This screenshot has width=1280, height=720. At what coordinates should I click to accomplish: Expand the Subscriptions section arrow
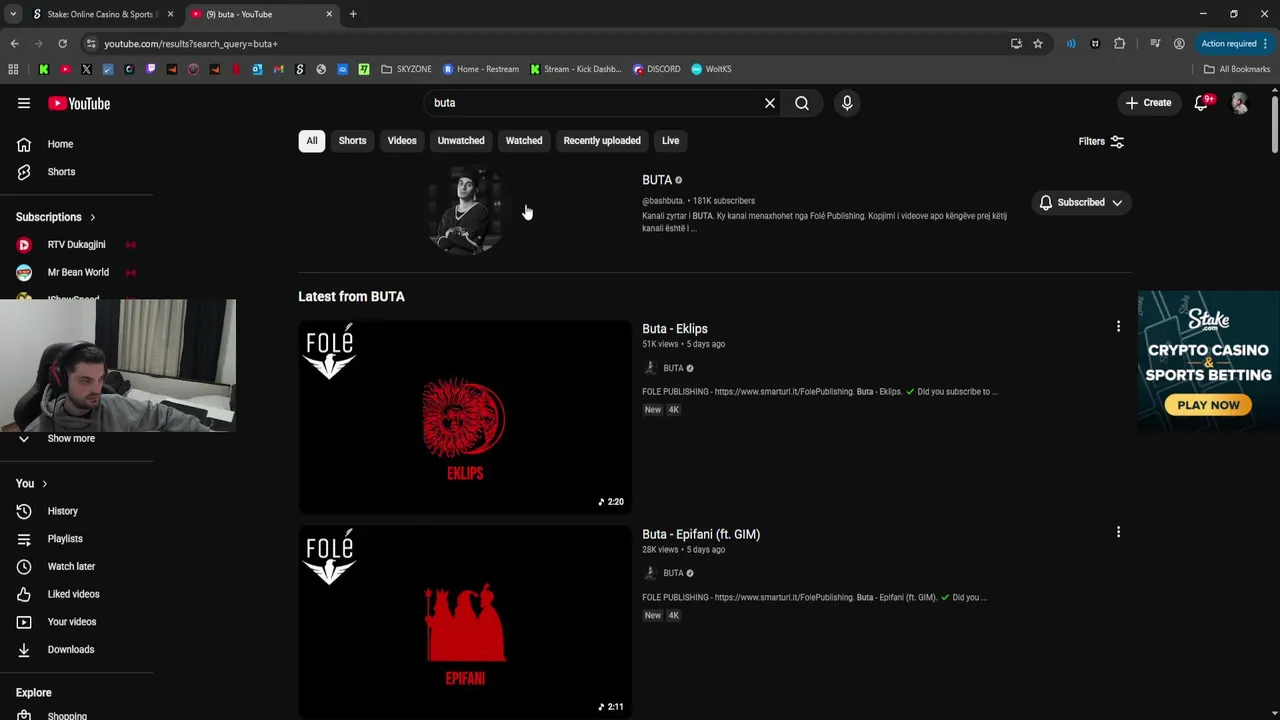click(x=93, y=217)
